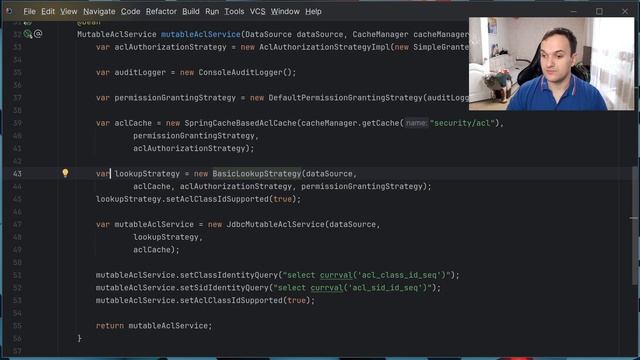Click mutableAclService.setAclClassIdSupported call
This screenshot has width=640, height=360.
click(205, 300)
